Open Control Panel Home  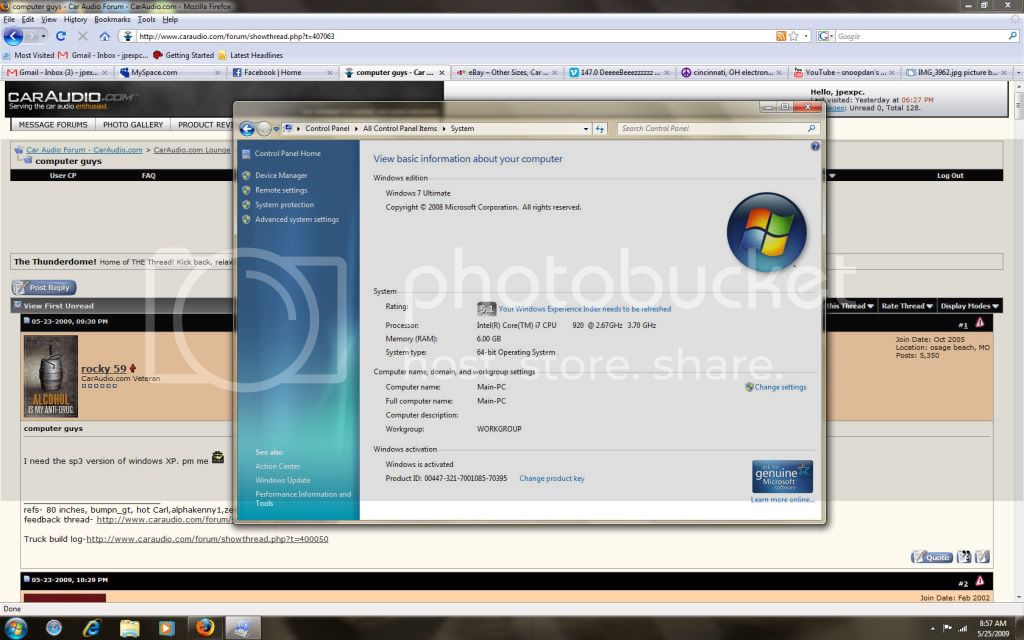287,153
